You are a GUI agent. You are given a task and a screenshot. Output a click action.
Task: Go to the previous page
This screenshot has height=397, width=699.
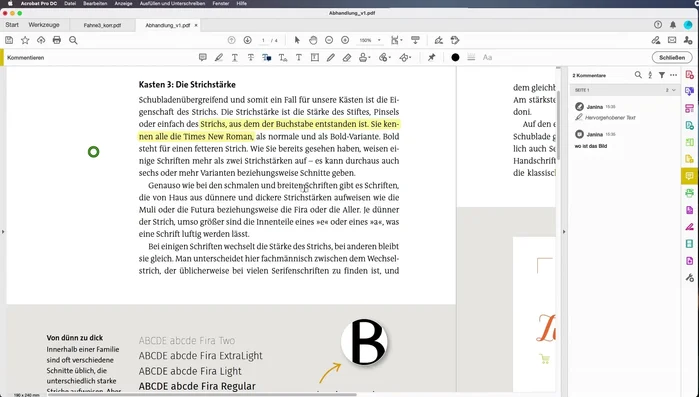tap(231, 40)
